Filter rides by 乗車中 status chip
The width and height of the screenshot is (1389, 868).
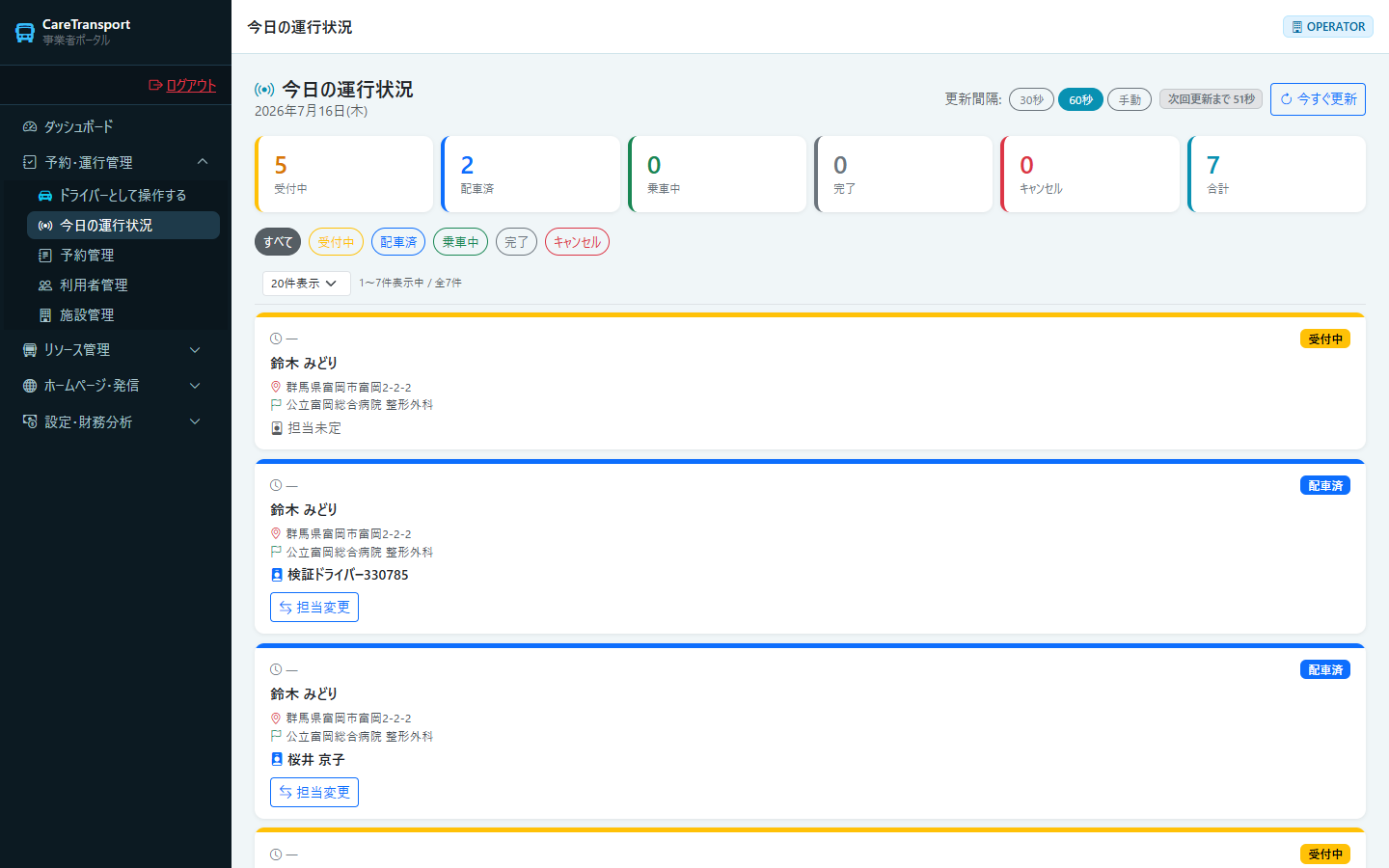(x=460, y=242)
